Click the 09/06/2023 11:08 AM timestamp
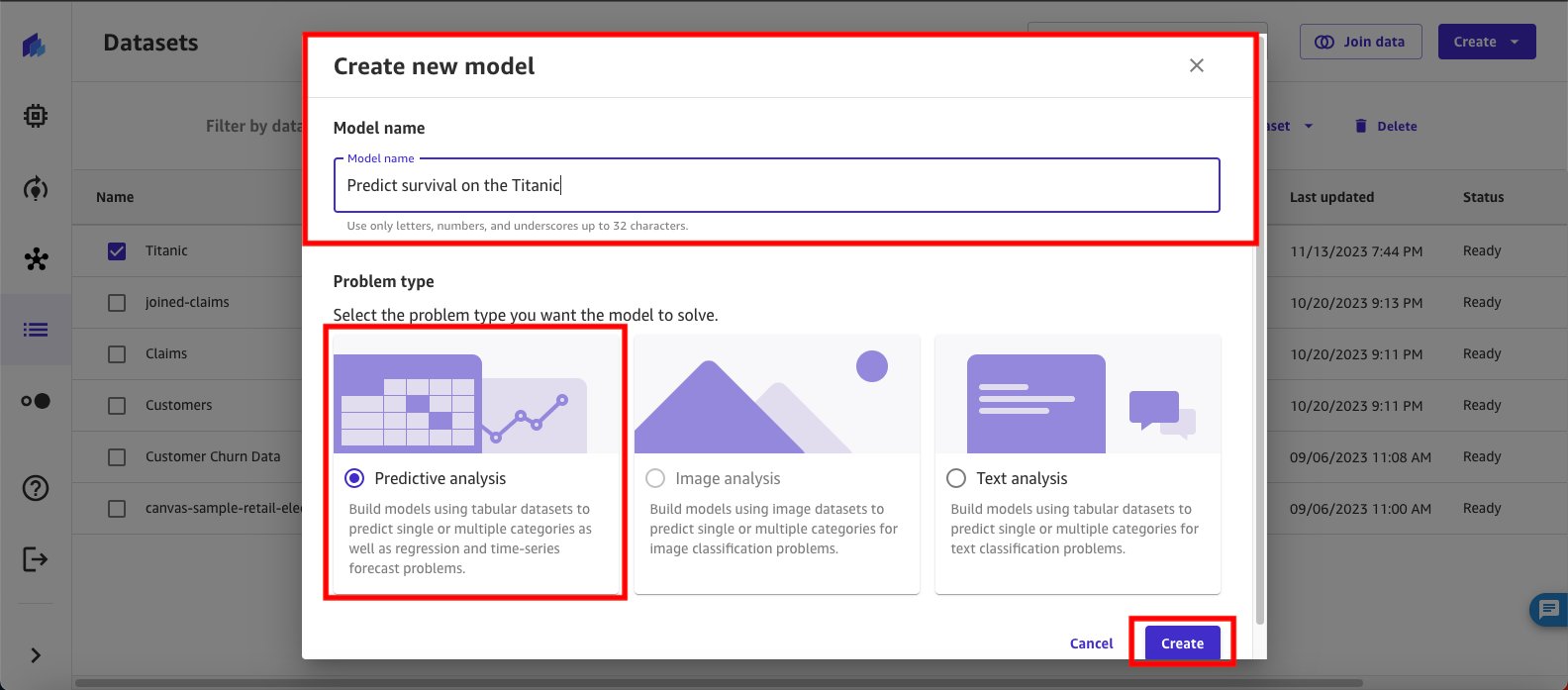The height and width of the screenshot is (690, 1568). [x=1360, y=457]
